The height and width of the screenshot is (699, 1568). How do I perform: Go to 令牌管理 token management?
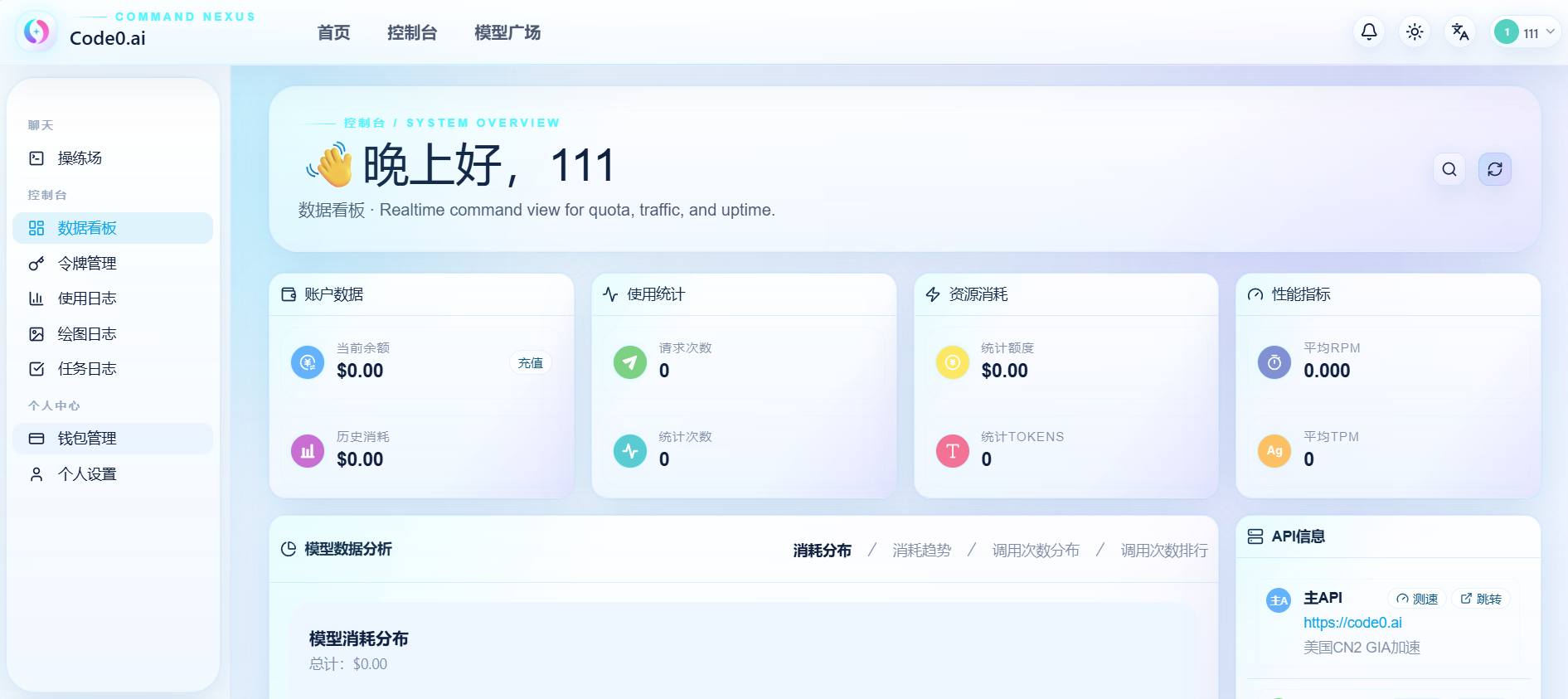coord(86,264)
